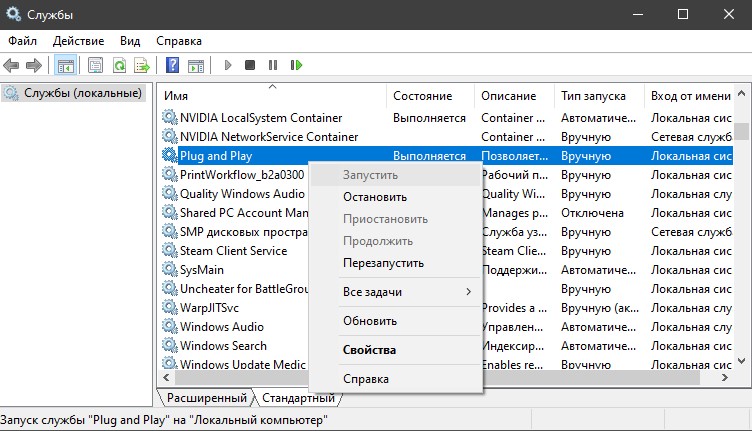The height and width of the screenshot is (431, 752).
Task: Open the Действие menu
Action: pos(78,41)
